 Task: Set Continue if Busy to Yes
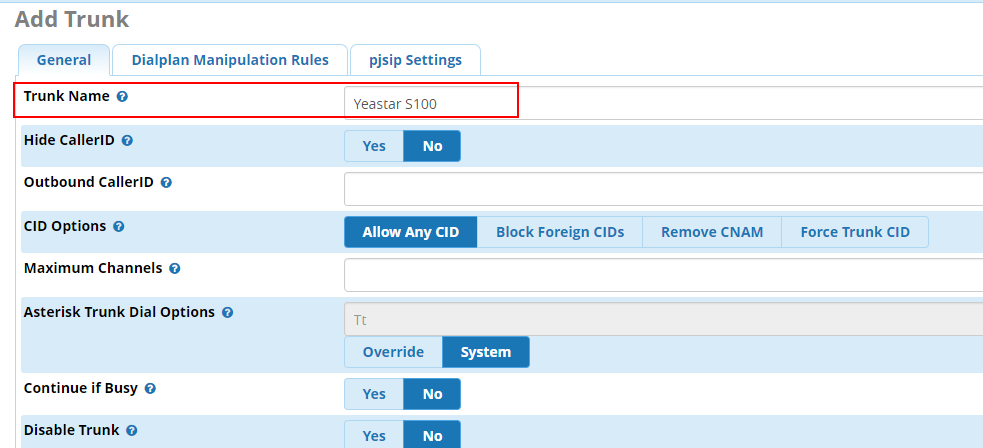pyautogui.click(x=374, y=394)
